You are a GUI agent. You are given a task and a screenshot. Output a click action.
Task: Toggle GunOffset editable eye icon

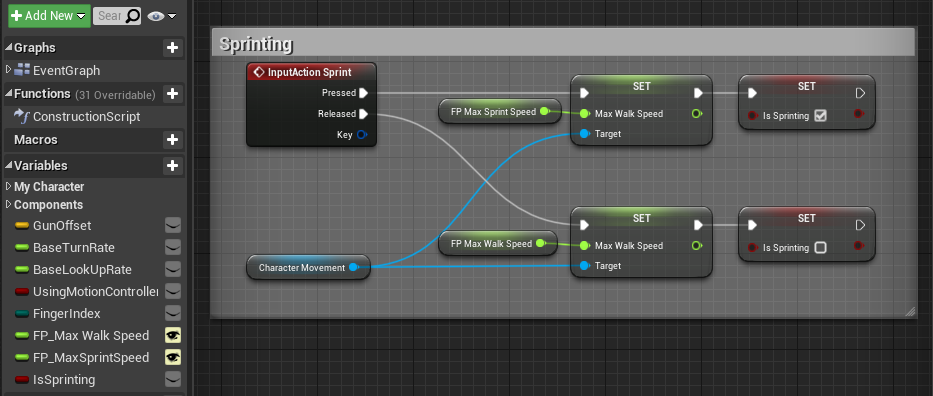(x=173, y=225)
